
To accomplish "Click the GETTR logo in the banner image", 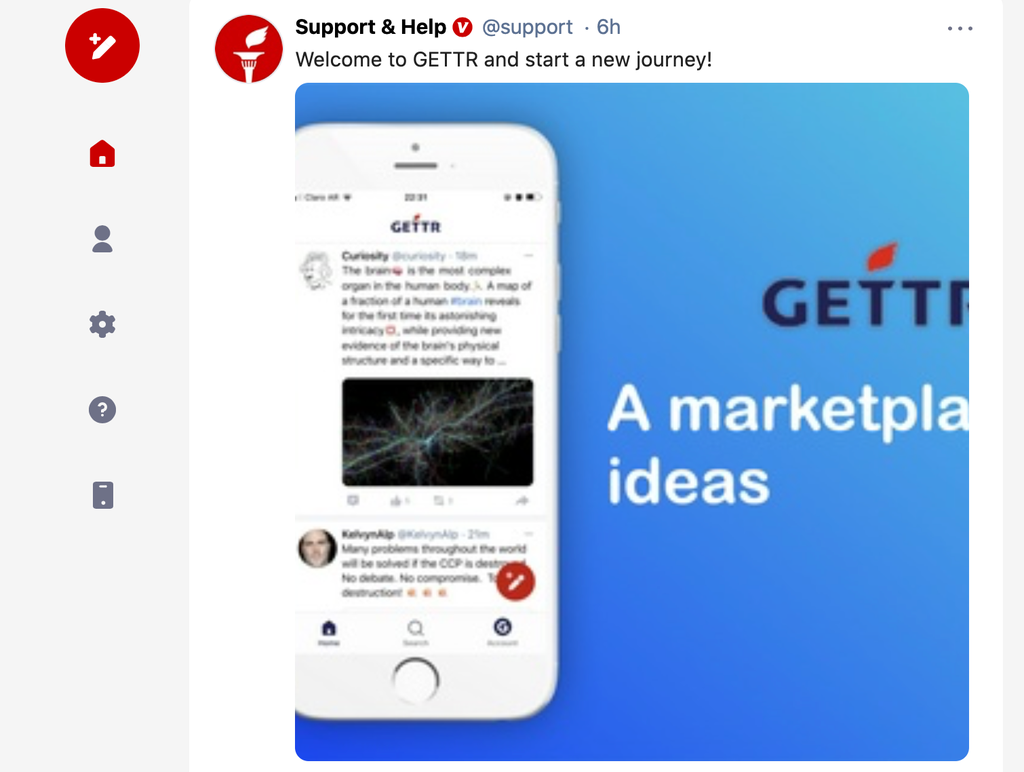I will (865, 286).
